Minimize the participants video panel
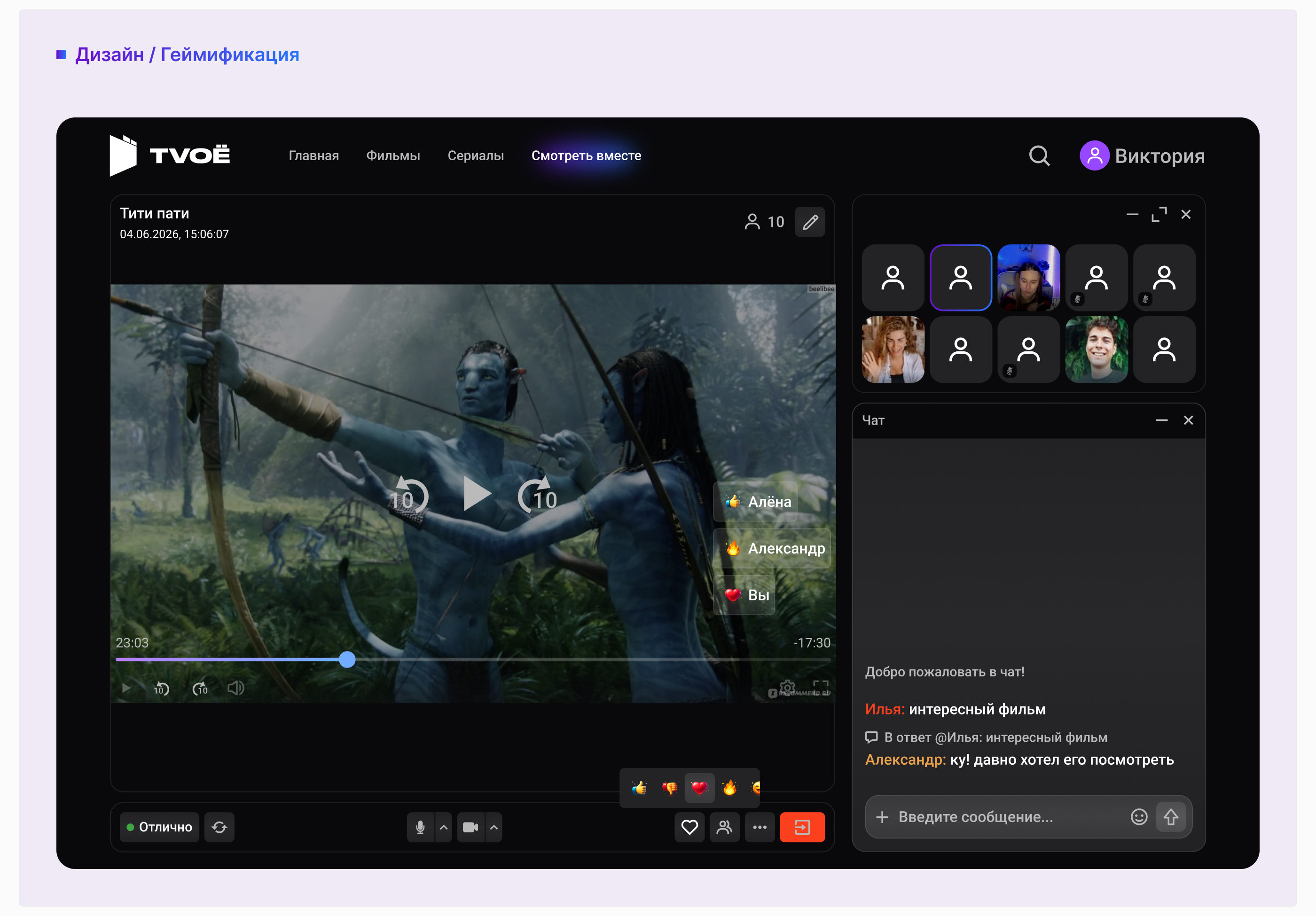The image size is (1316, 916). pyautogui.click(x=1132, y=214)
